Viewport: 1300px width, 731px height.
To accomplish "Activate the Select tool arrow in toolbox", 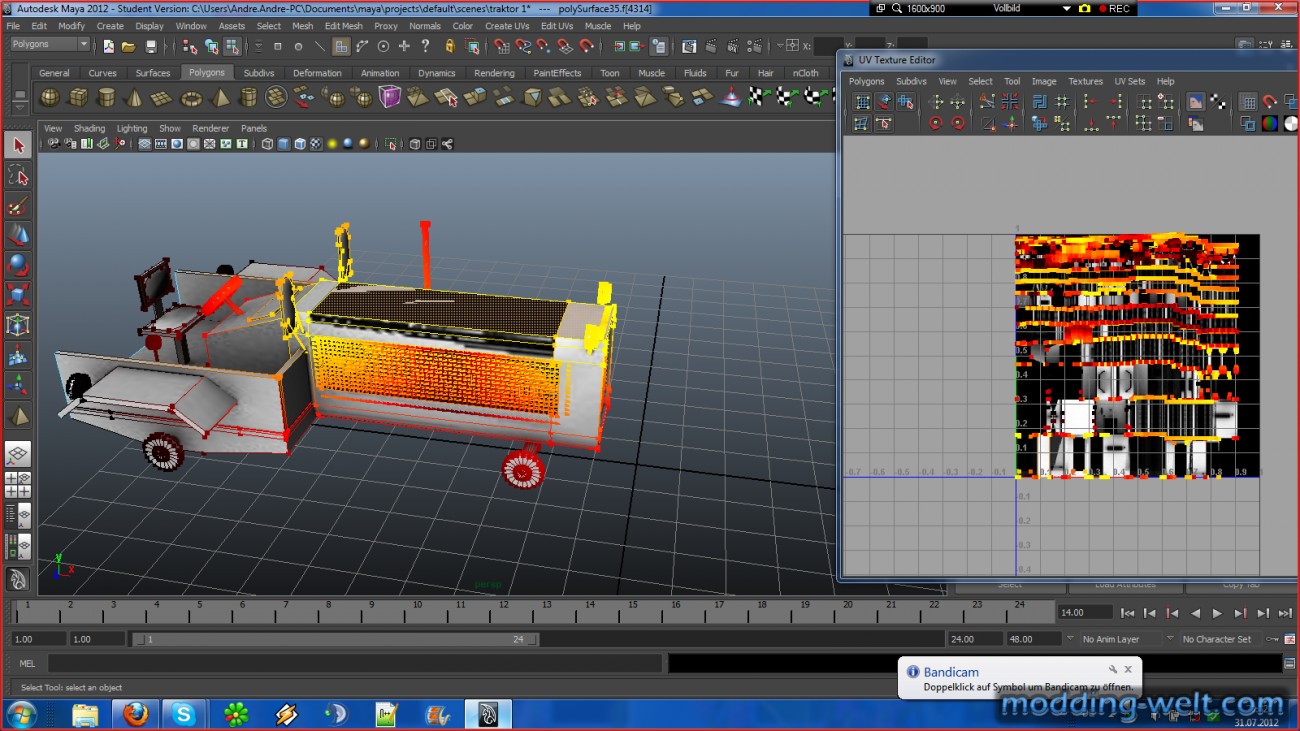I will 18,146.
